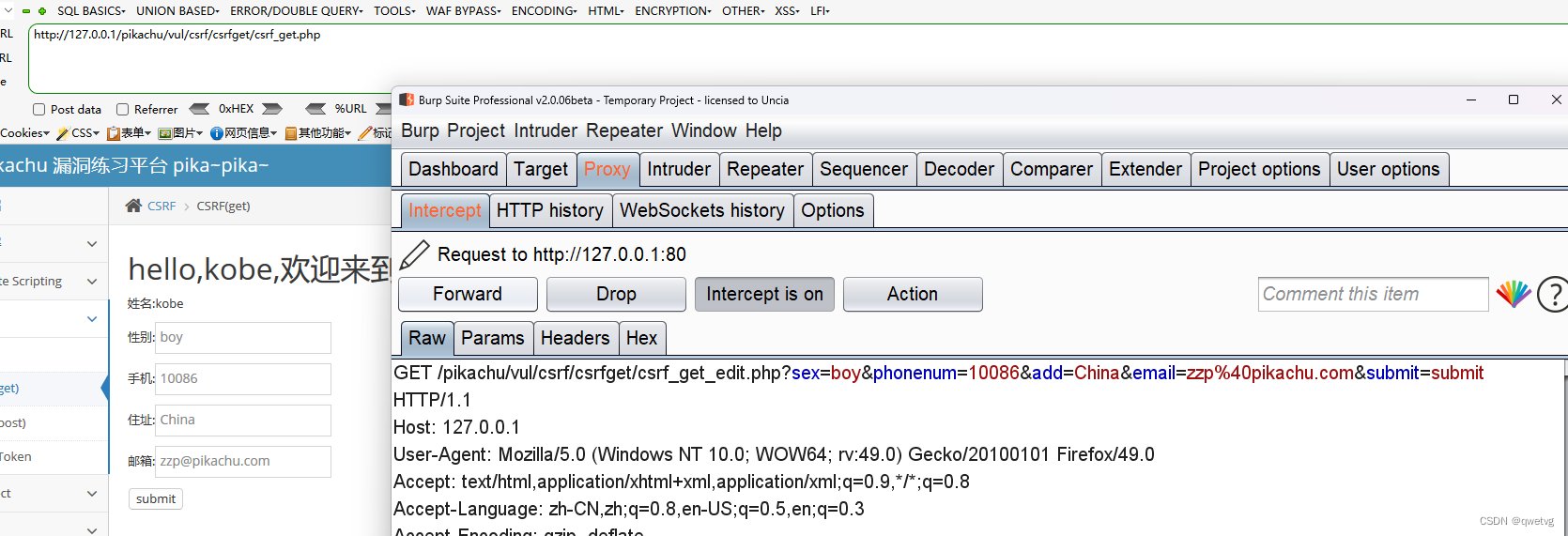The width and height of the screenshot is (1568, 536).
Task: Click the green plus icon in HackBar
Action: (x=42, y=11)
